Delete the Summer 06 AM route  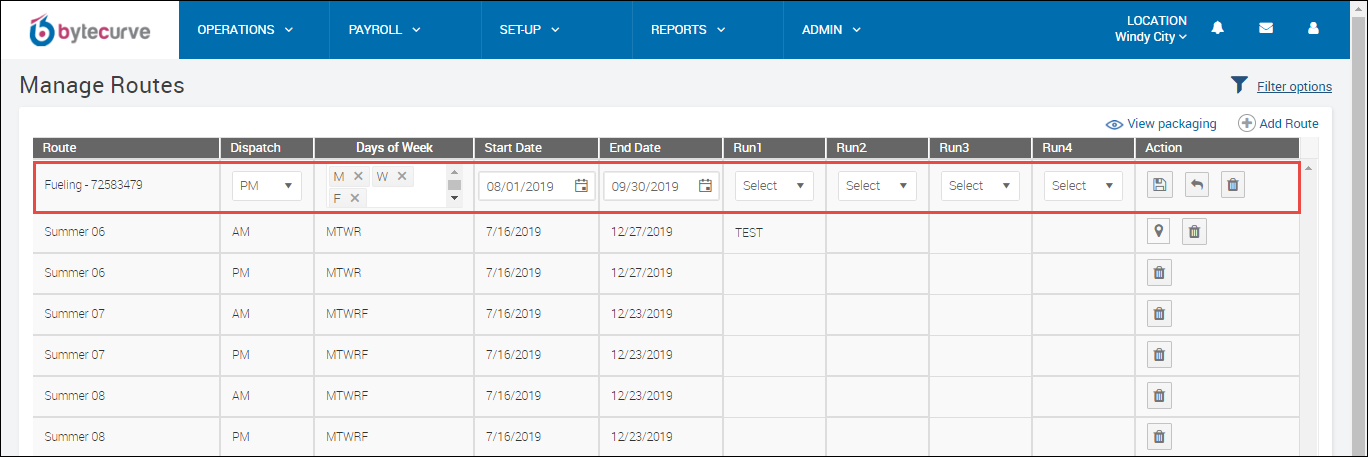click(1194, 232)
